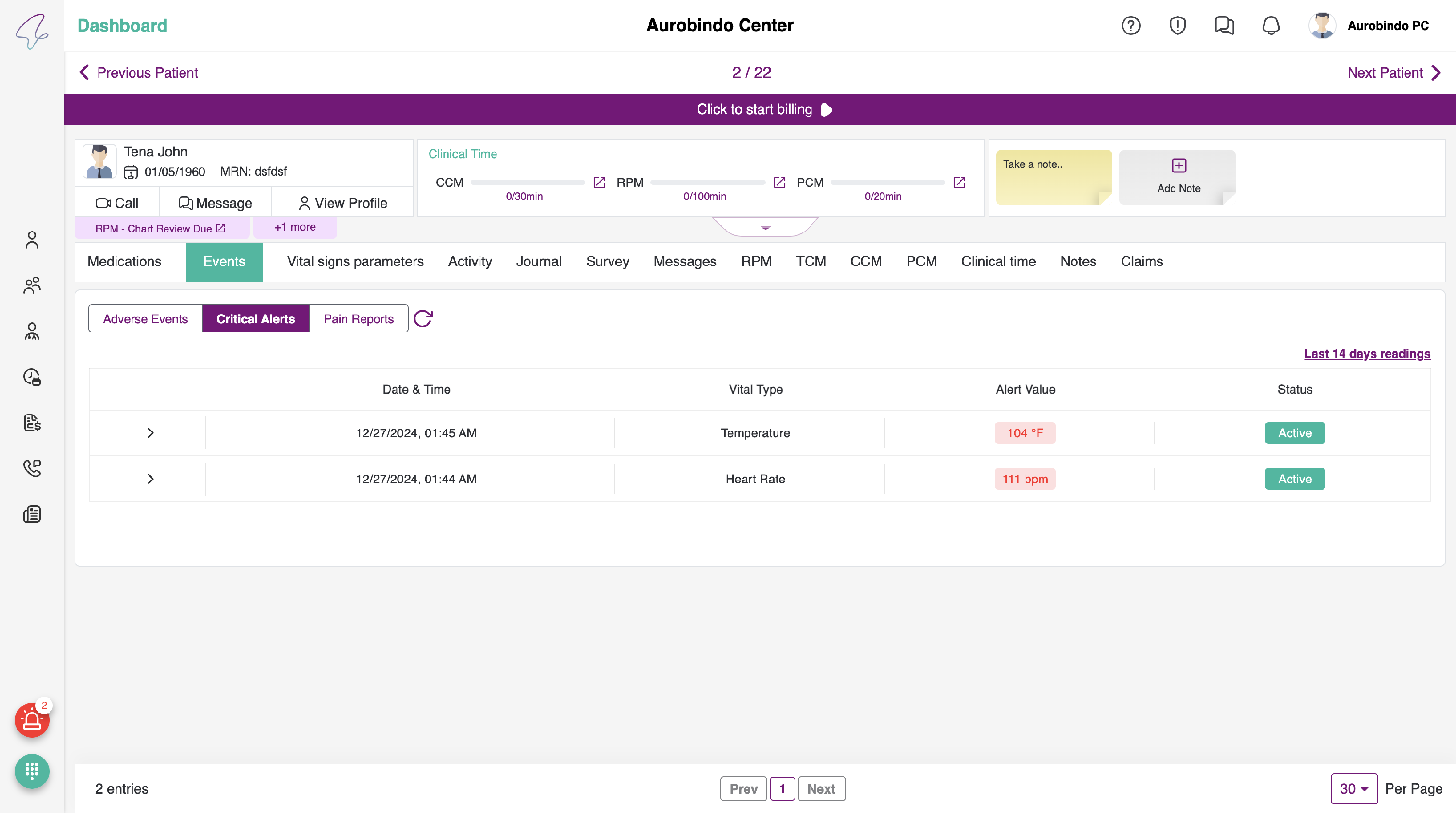The width and height of the screenshot is (1456, 813).
Task: Open the phone calls sidebar icon
Action: tap(32, 468)
